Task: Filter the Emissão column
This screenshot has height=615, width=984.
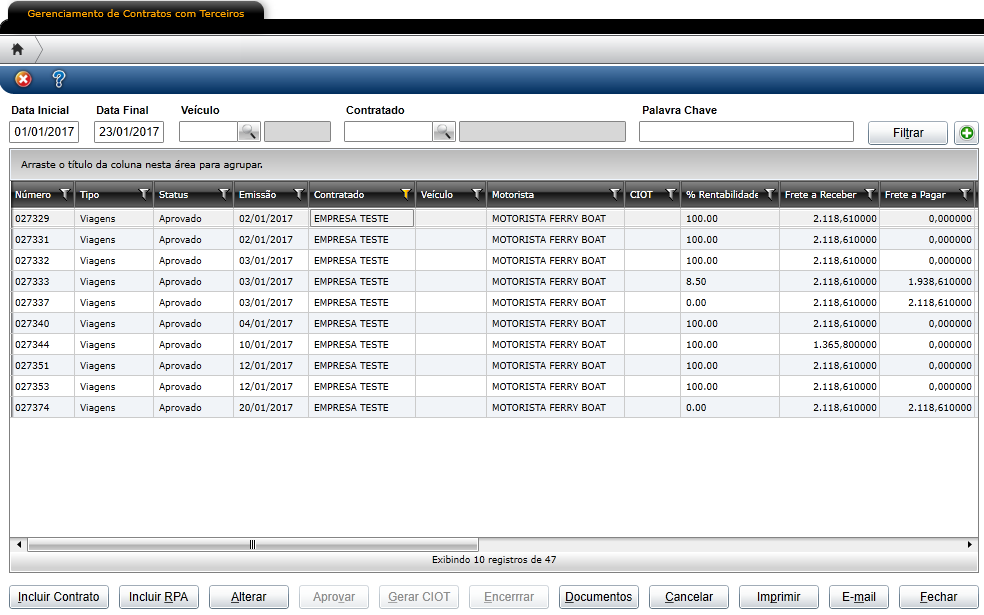Action: [x=299, y=195]
